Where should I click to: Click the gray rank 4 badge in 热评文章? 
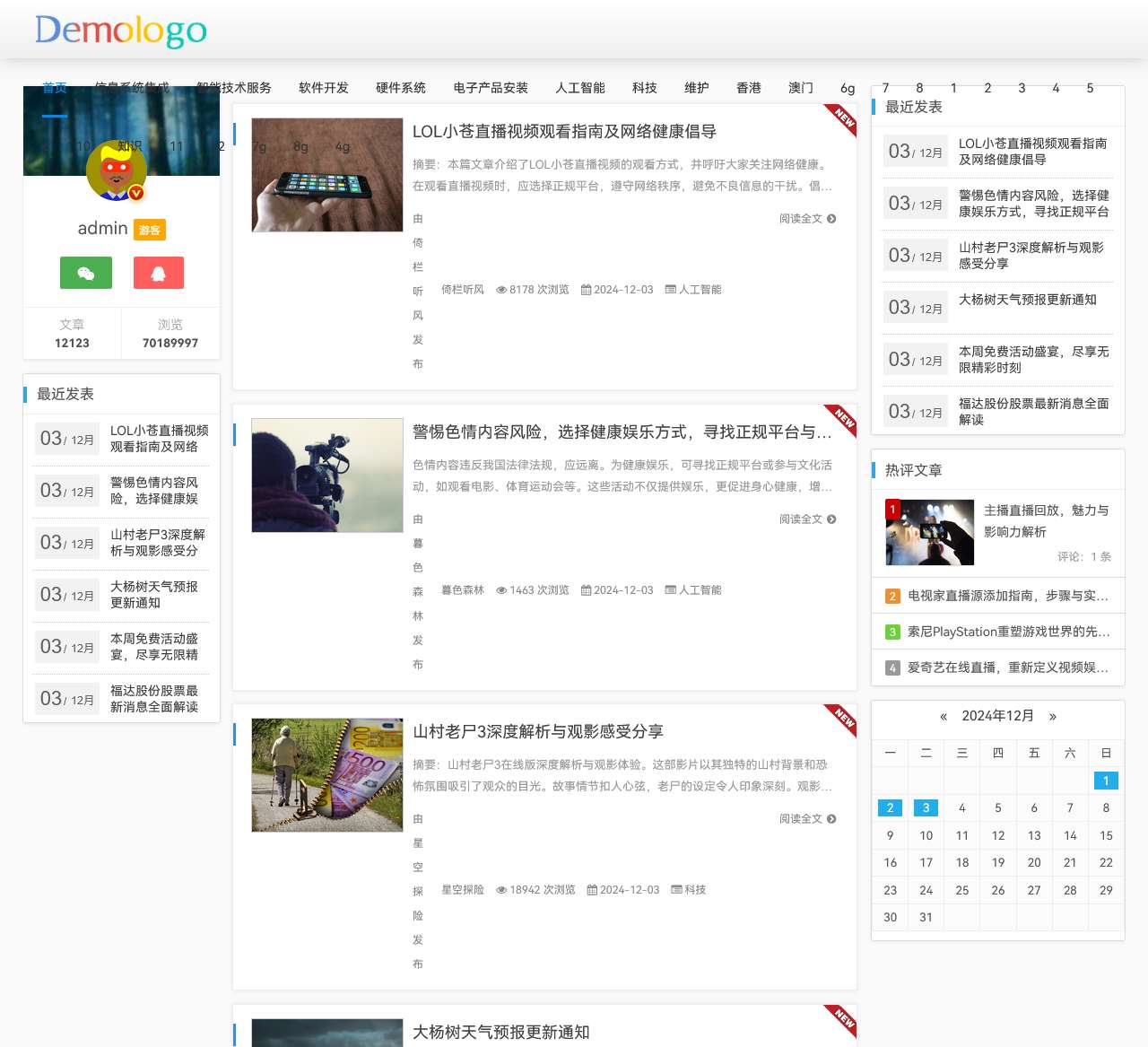click(892, 667)
